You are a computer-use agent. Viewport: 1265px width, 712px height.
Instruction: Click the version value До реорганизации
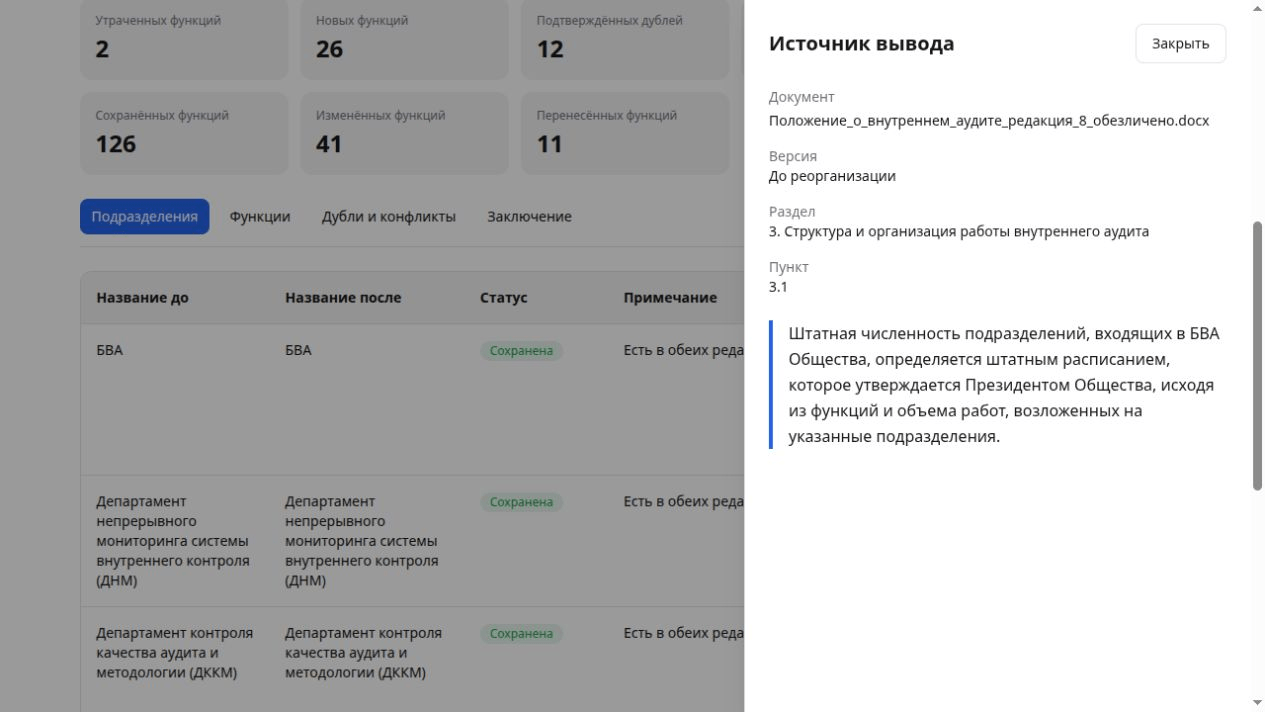point(832,177)
